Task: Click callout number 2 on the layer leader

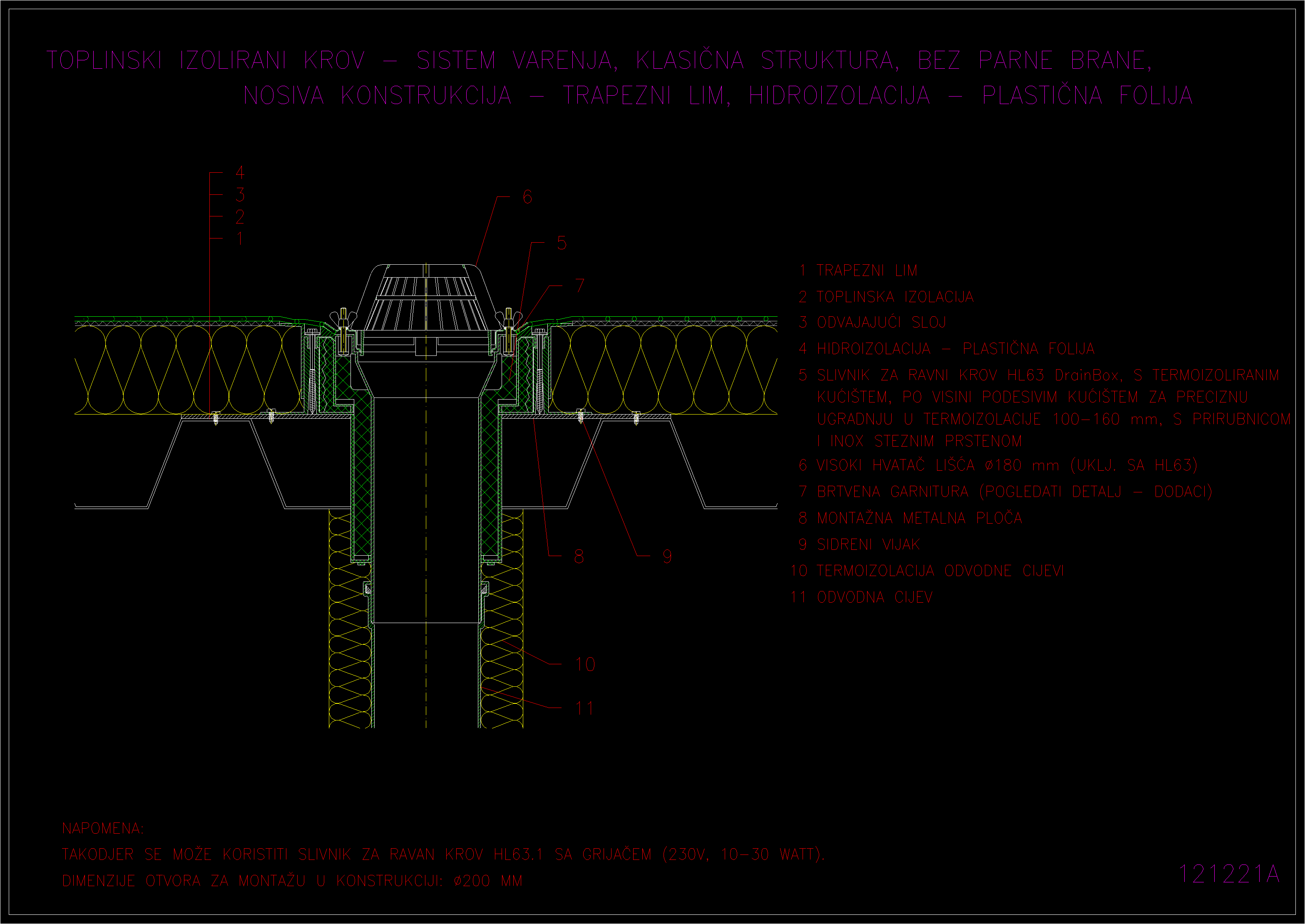Action: coord(240,217)
